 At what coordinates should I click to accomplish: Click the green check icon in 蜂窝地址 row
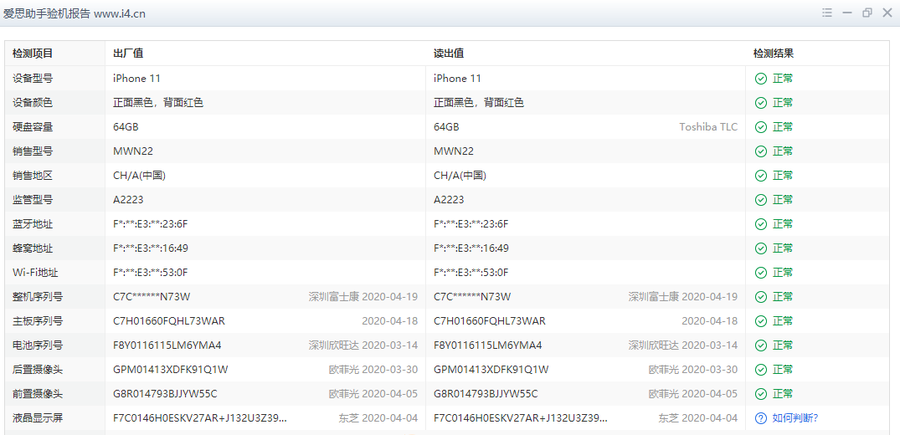pyautogui.click(x=761, y=248)
